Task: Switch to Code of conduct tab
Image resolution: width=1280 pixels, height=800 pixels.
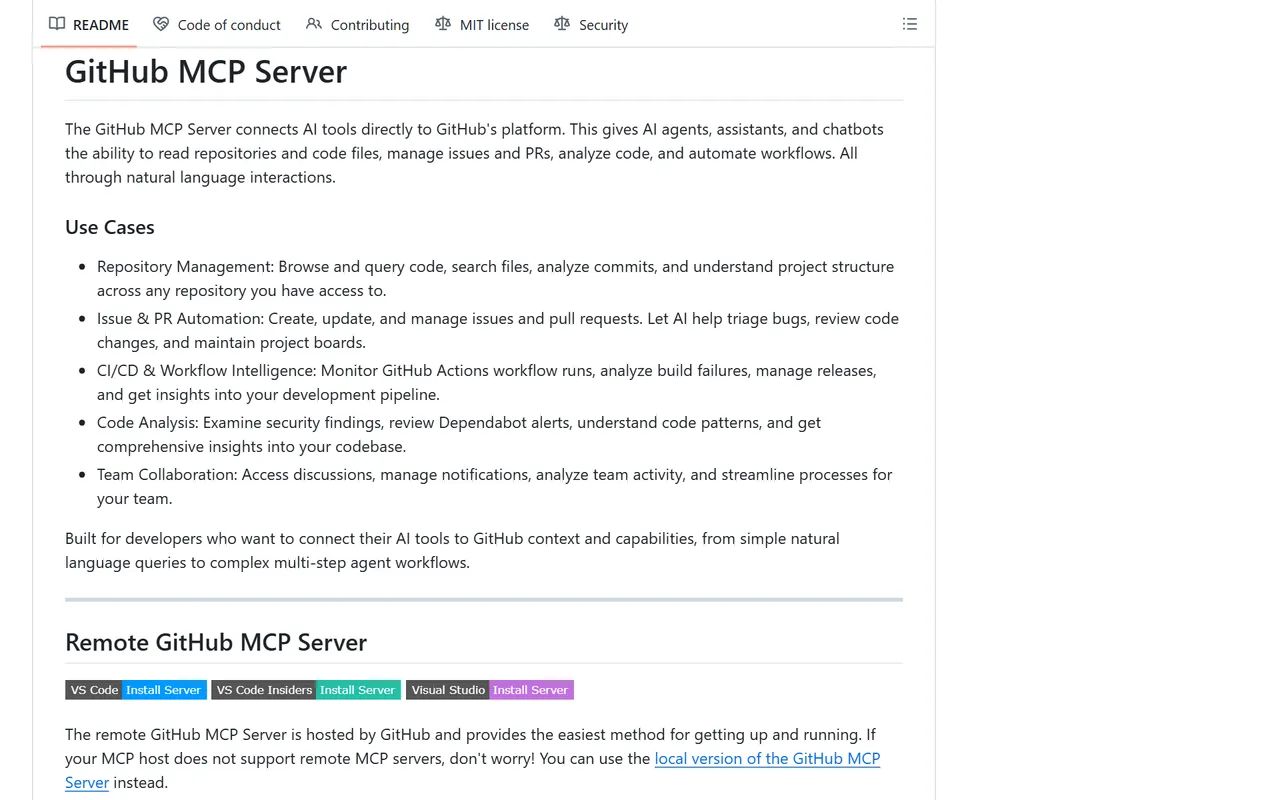Action: [x=217, y=24]
